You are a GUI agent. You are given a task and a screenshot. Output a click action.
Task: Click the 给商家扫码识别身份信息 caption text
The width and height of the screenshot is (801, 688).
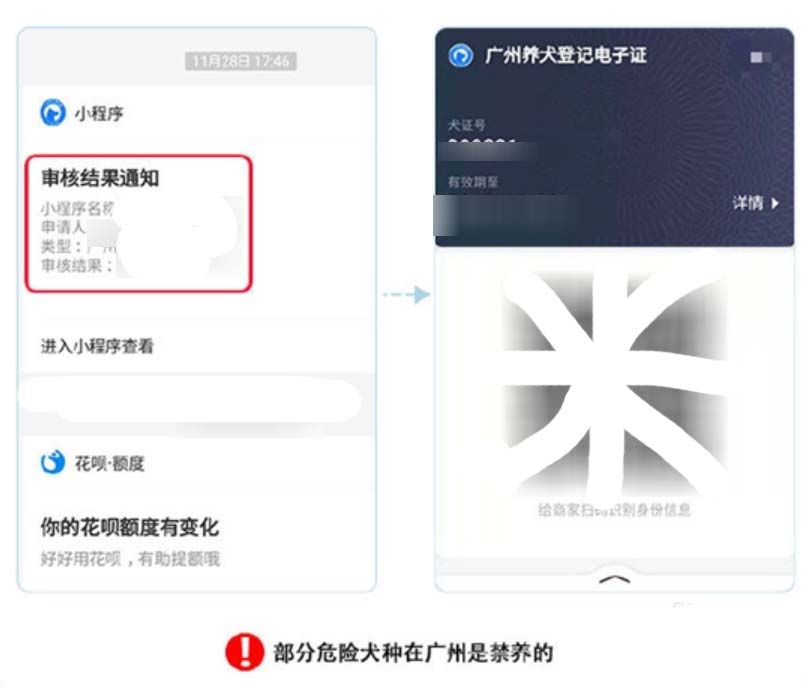click(615, 510)
